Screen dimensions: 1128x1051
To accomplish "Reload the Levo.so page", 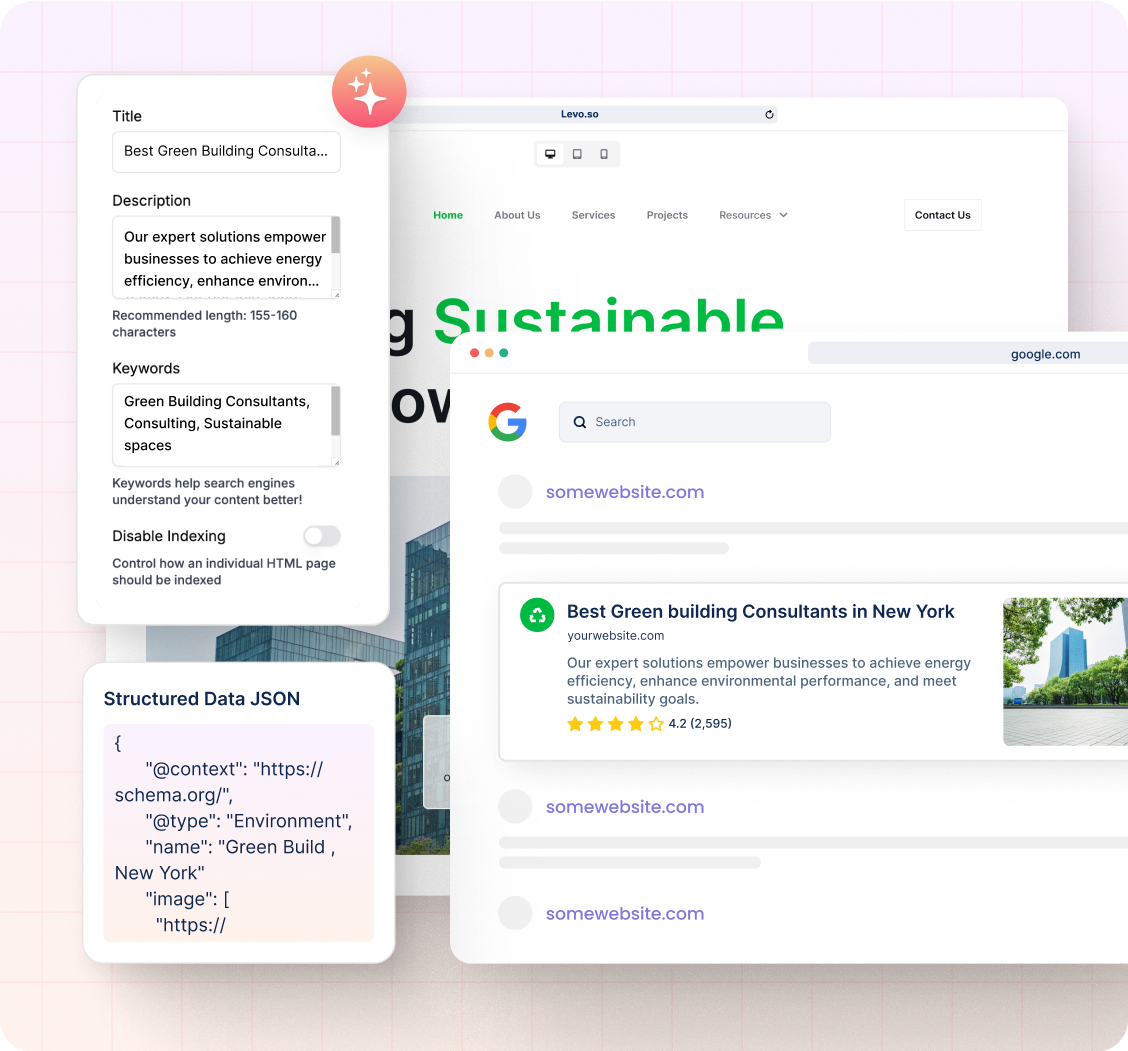I will pyautogui.click(x=769, y=115).
